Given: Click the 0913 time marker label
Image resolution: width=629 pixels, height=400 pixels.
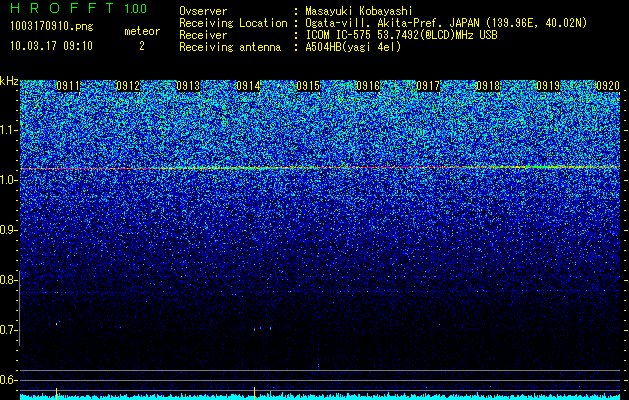Looking at the screenshot, I should pos(188,86).
